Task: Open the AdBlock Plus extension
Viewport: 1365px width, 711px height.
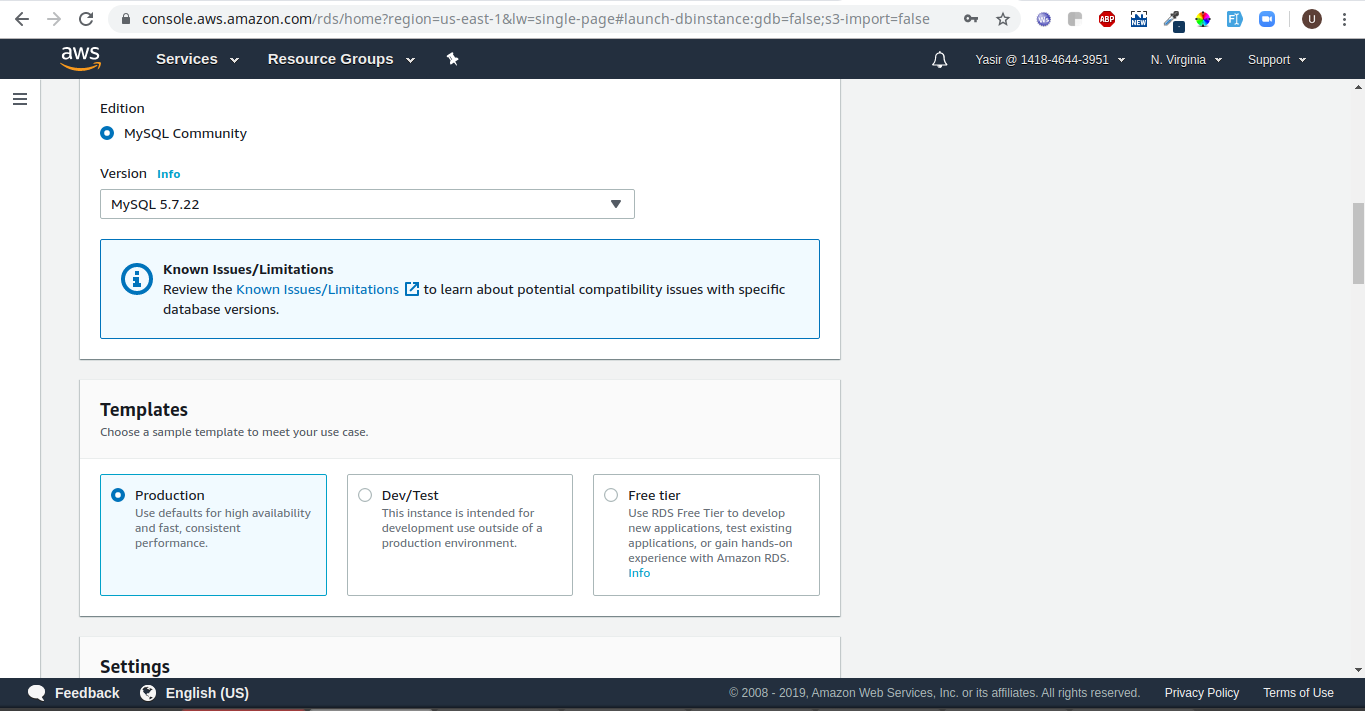Action: click(x=1107, y=19)
